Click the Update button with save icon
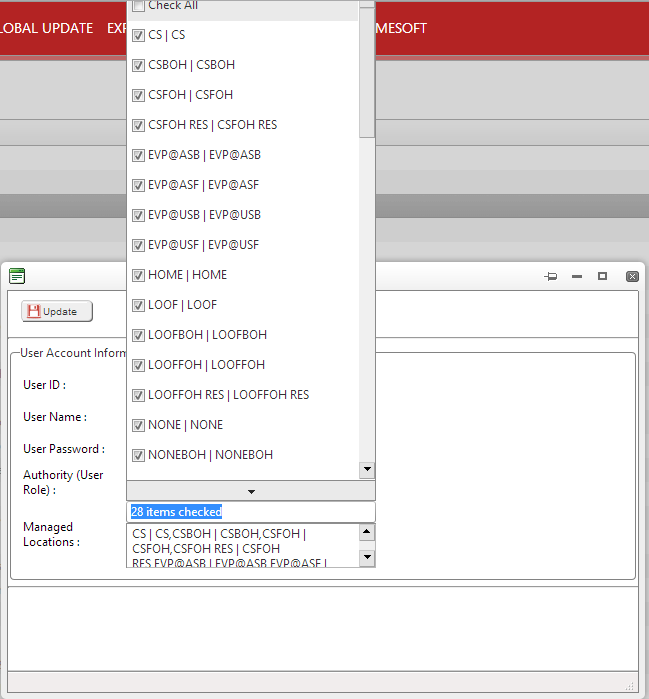This screenshot has width=649, height=699. [57, 311]
